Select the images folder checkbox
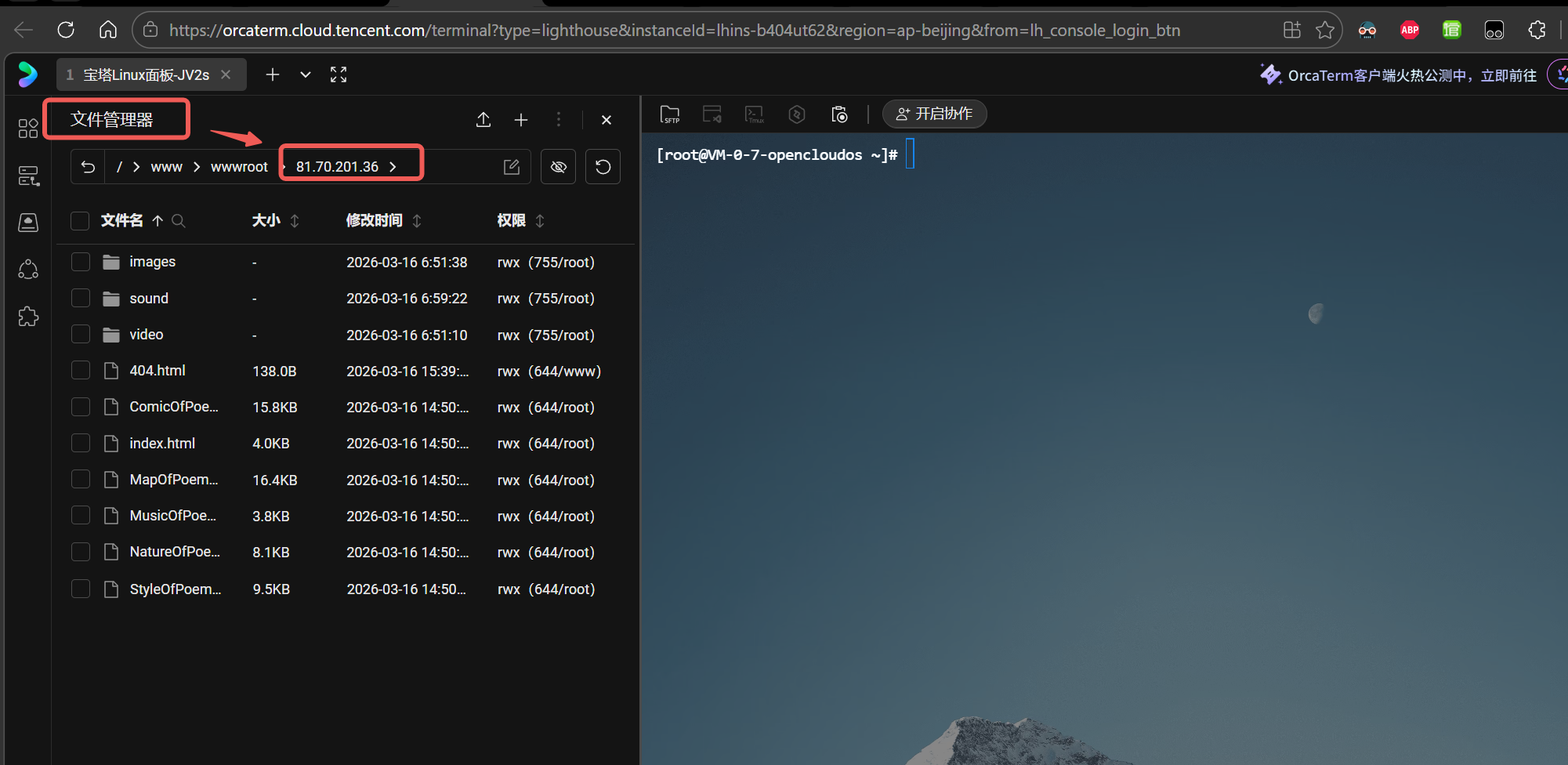1568x765 pixels. pyautogui.click(x=81, y=262)
